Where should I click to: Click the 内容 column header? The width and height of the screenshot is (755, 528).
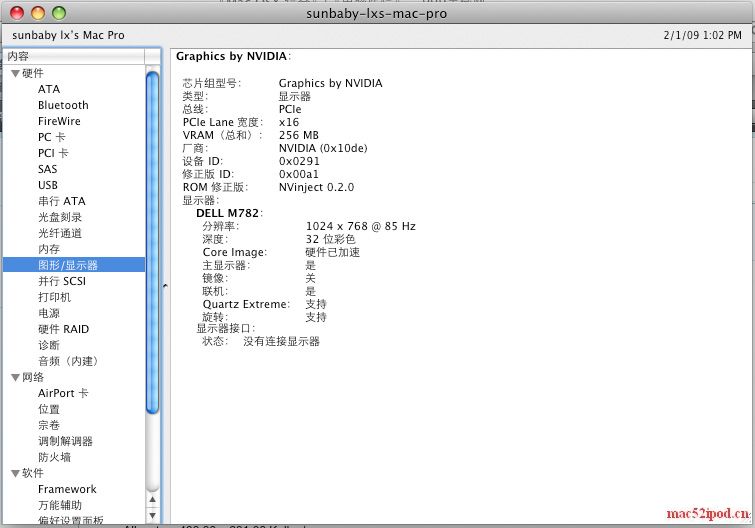(x=74, y=56)
